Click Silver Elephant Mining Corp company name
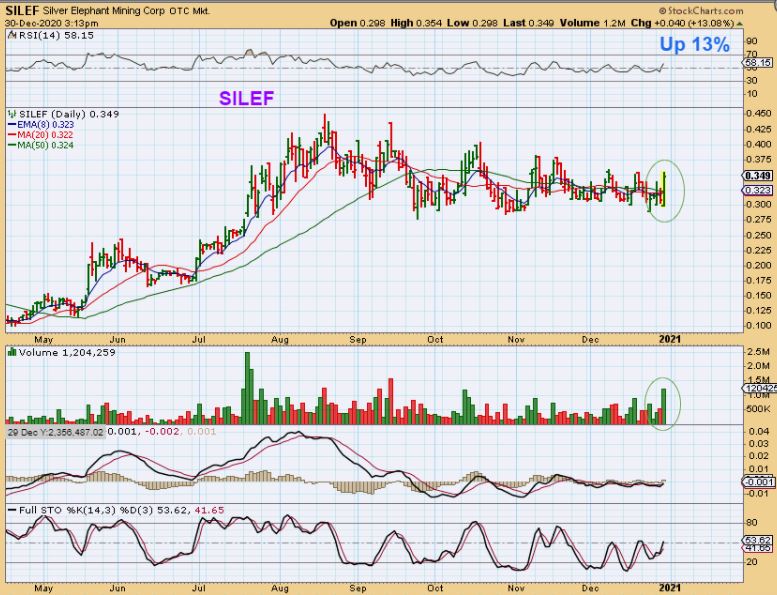The height and width of the screenshot is (595, 777). pyautogui.click(x=105, y=11)
